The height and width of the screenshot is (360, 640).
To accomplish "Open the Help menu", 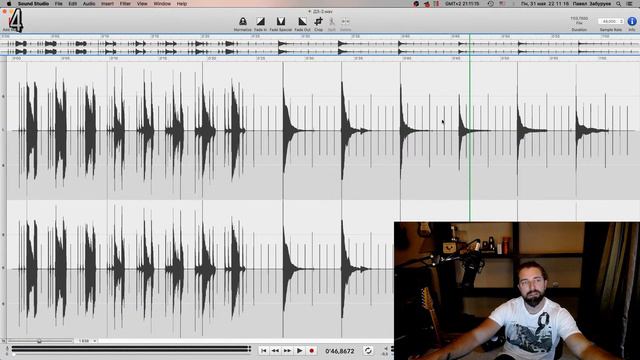I will [181, 4].
